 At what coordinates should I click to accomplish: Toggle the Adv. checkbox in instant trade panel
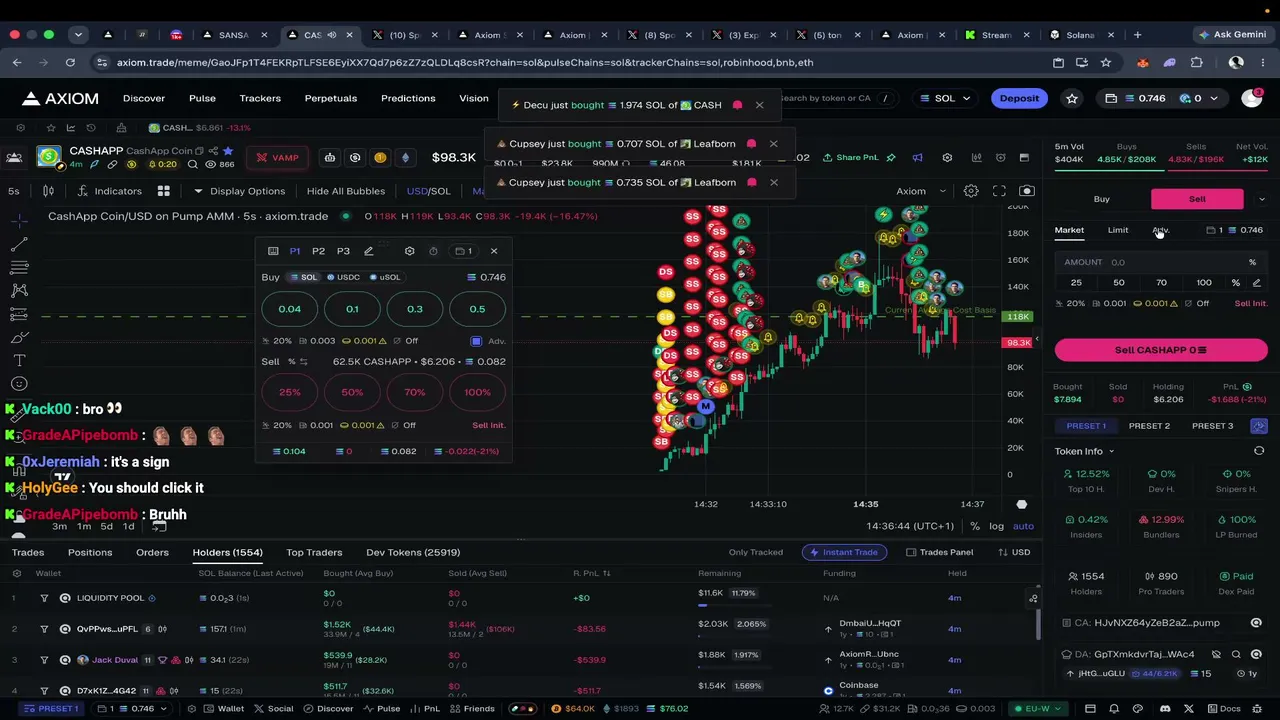pos(476,341)
